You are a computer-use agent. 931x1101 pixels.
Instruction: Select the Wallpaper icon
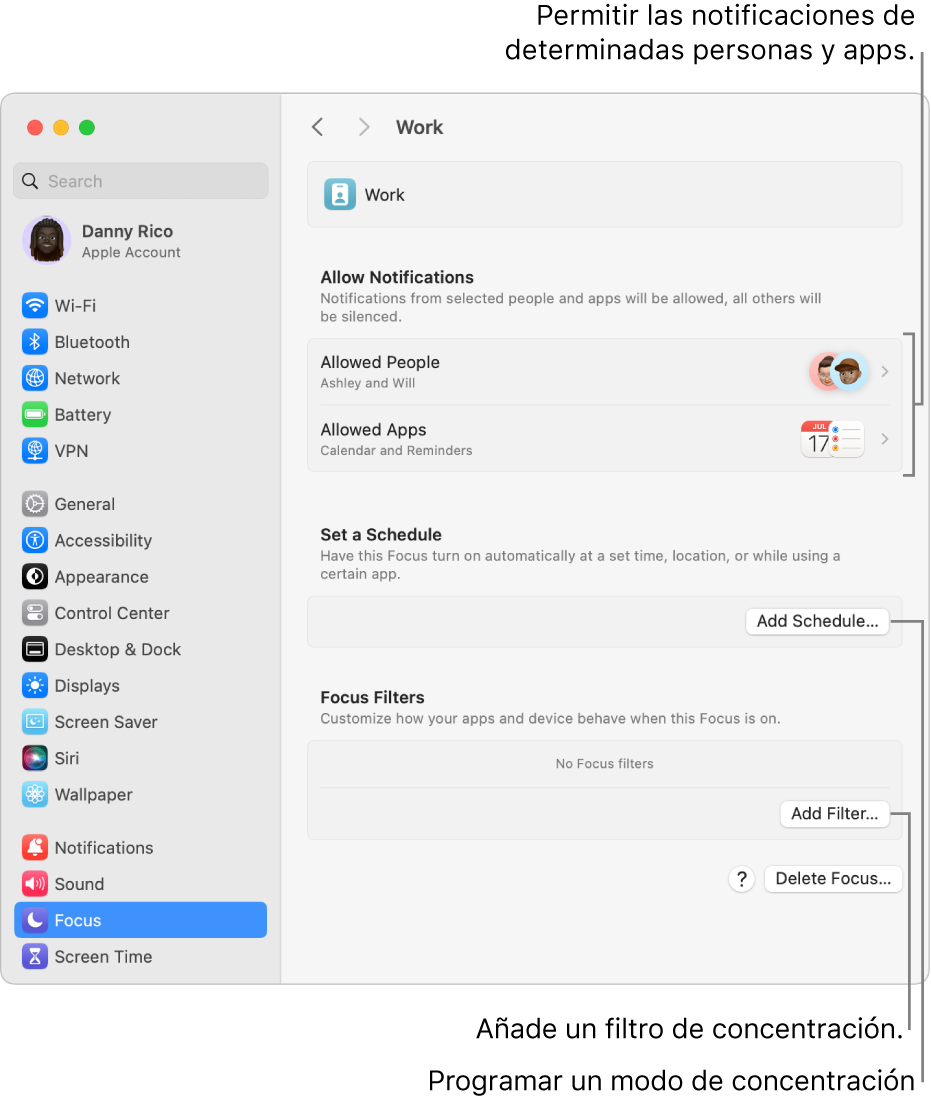click(x=34, y=794)
